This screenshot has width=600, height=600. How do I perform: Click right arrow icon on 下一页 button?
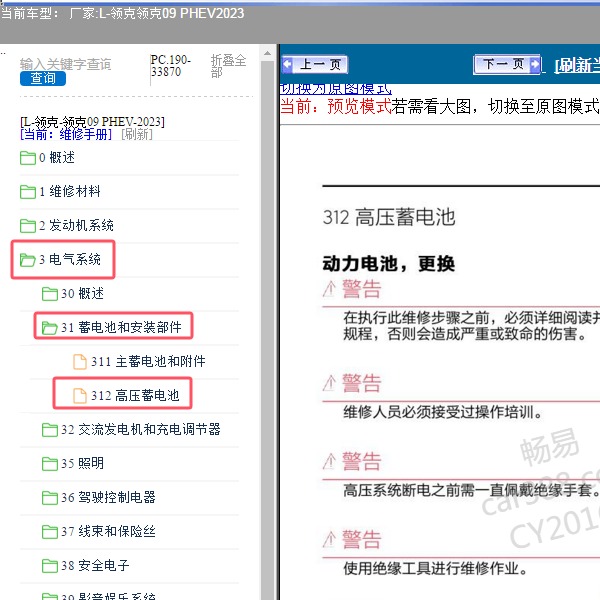coord(534,64)
